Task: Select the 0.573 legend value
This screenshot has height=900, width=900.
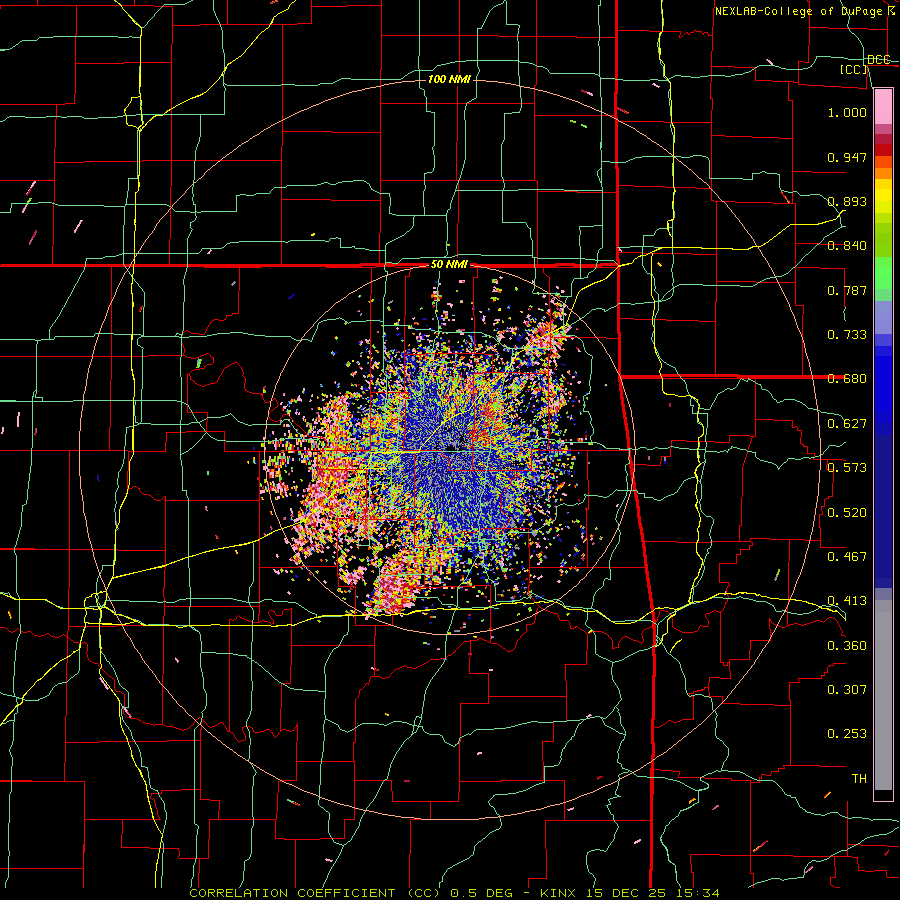Action: coord(847,468)
